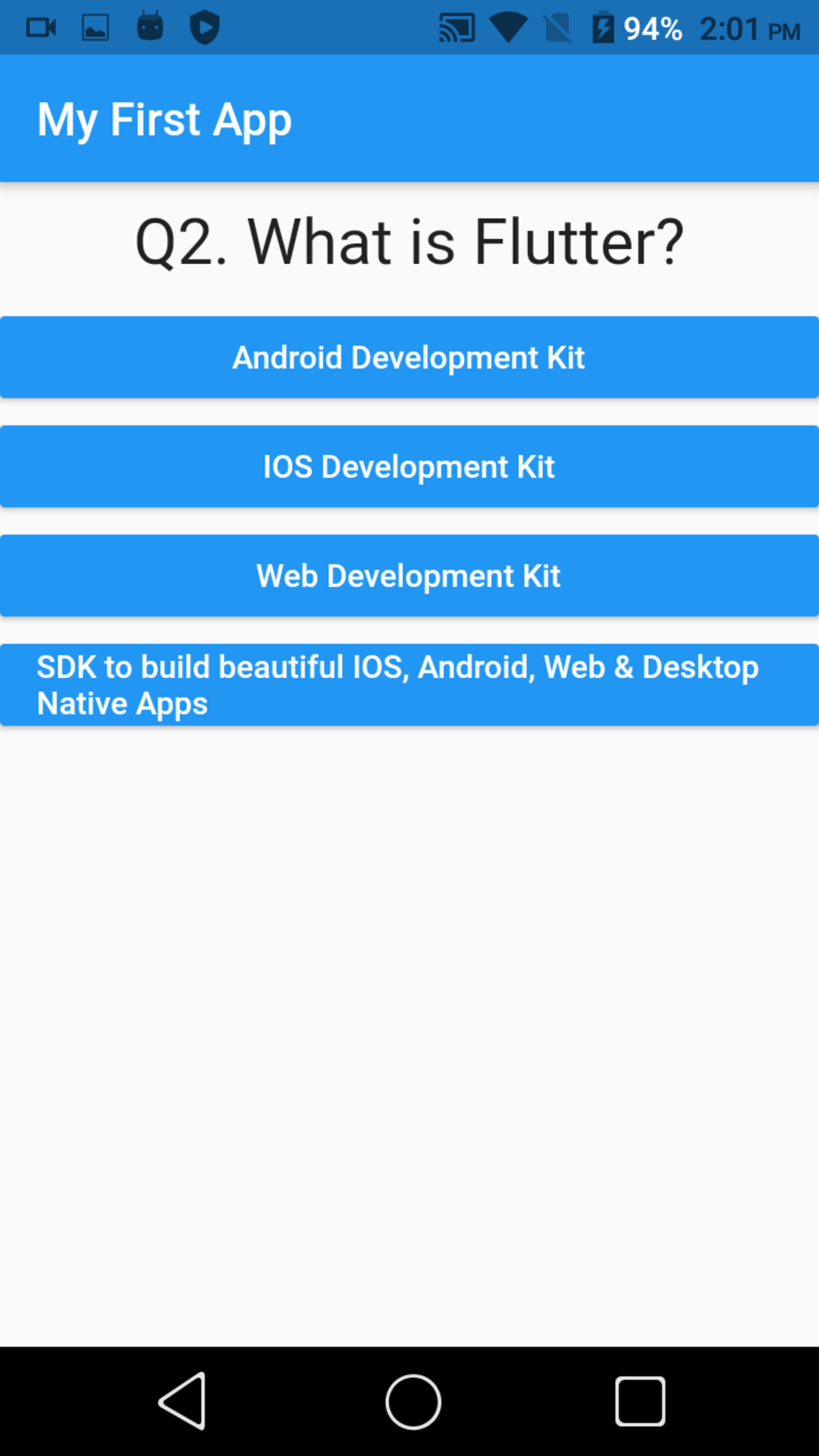The image size is (819, 1456).
Task: Tap the Wi-Fi signal status icon
Action: click(508, 28)
